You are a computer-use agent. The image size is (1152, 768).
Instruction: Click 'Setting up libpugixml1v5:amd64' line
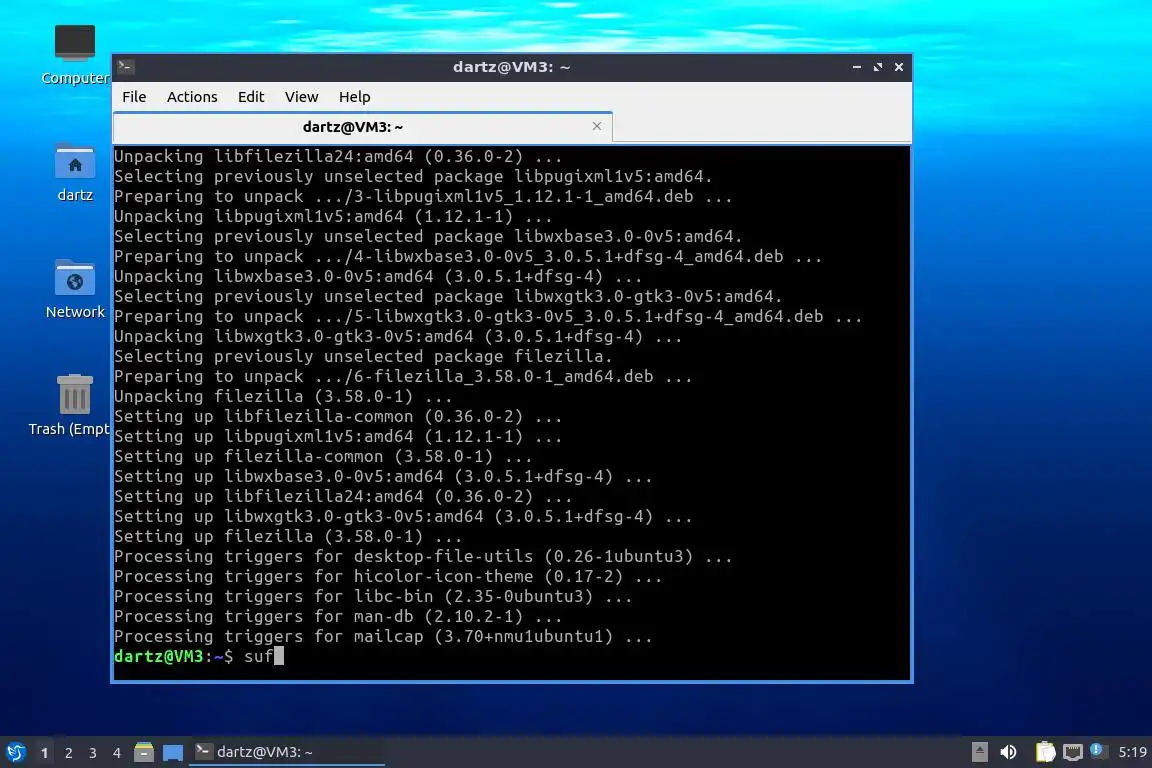point(338,437)
